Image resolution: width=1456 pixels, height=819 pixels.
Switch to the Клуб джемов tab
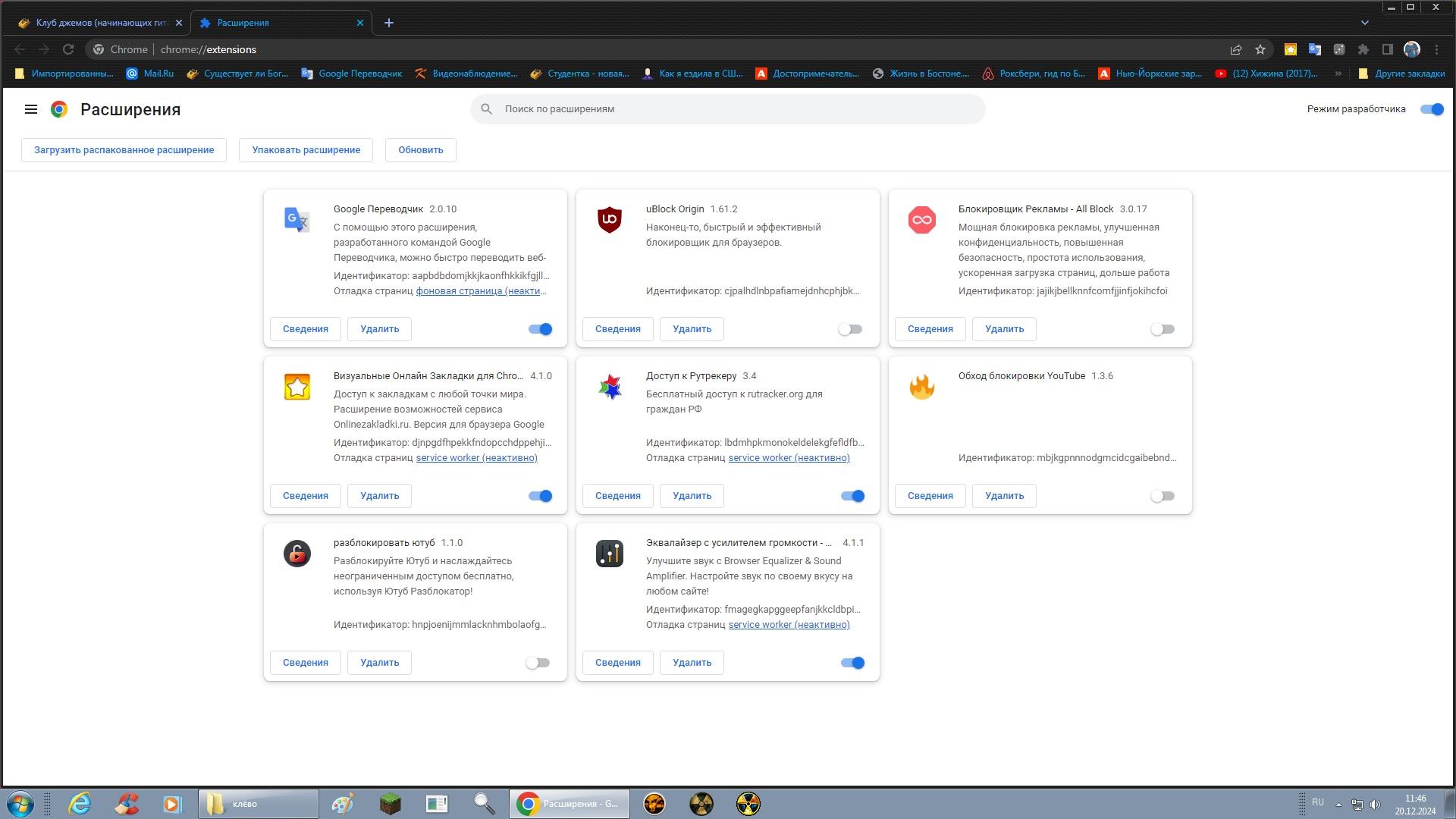99,23
